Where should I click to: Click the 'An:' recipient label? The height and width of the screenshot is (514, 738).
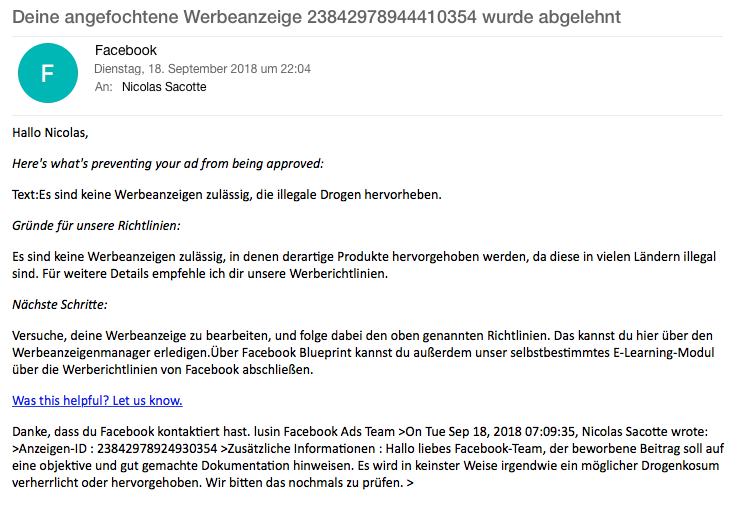coord(104,87)
